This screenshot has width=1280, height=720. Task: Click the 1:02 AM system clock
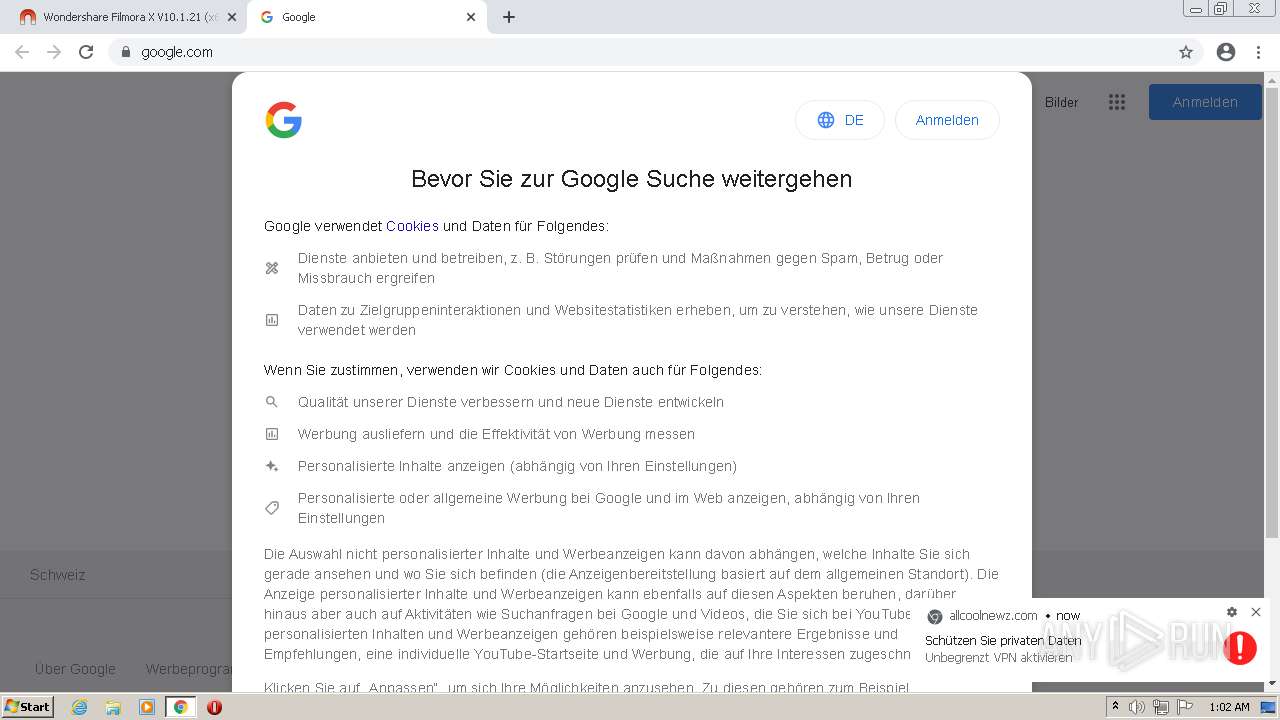[x=1229, y=707]
